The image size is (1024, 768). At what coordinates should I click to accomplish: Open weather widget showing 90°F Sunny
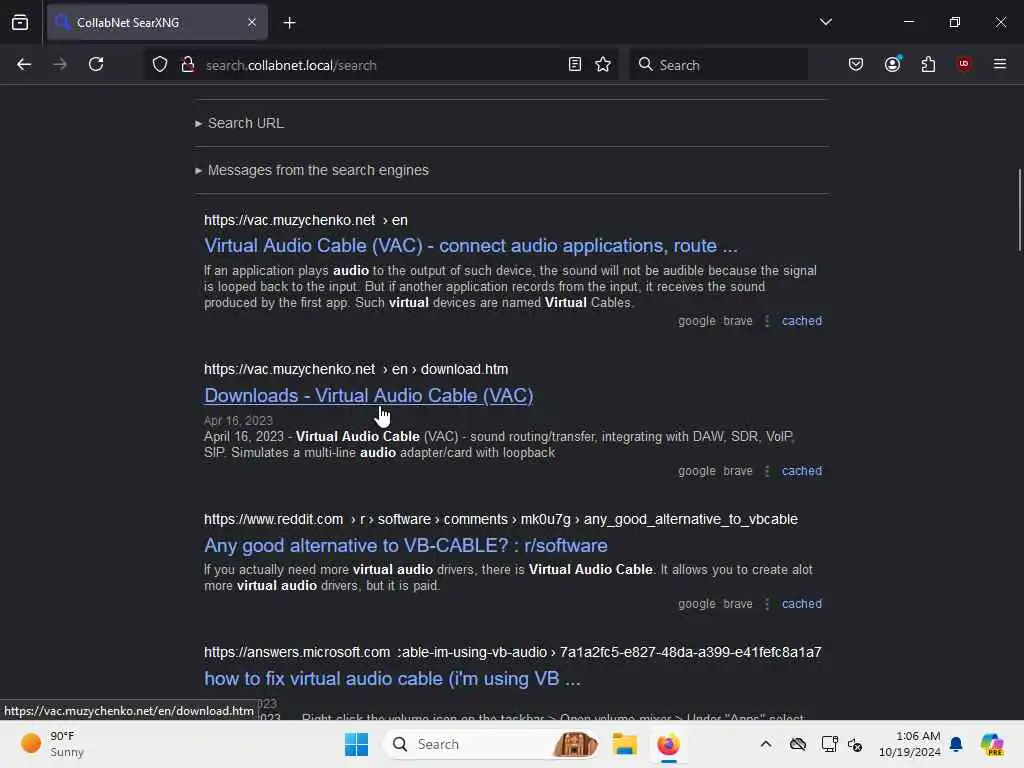pos(52,744)
